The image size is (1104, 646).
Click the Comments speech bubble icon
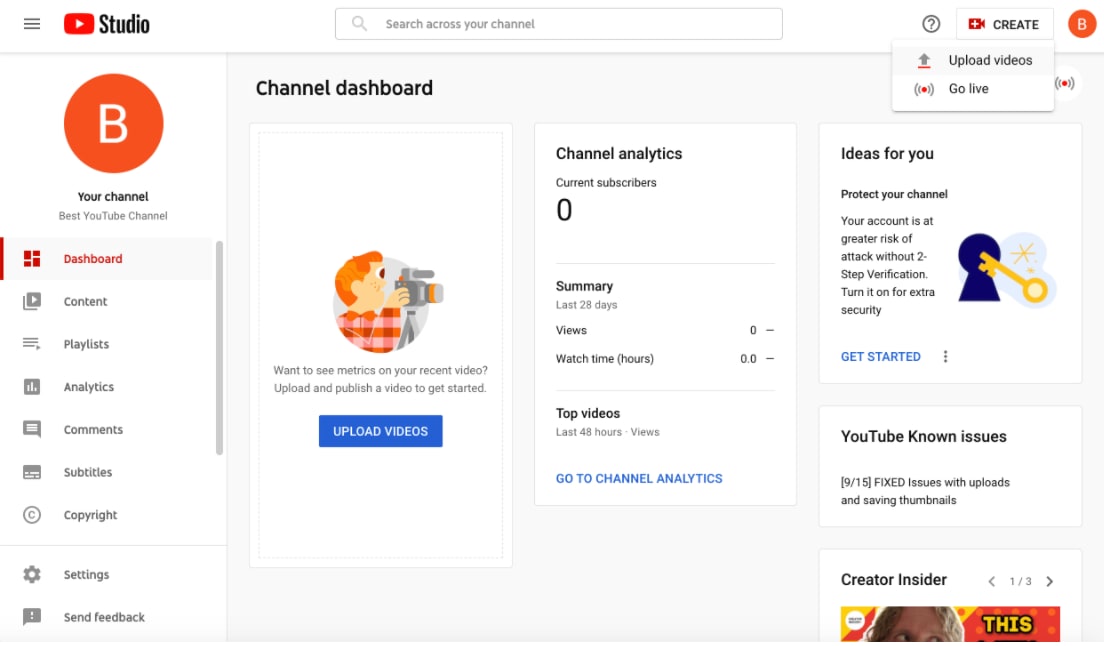(32, 429)
